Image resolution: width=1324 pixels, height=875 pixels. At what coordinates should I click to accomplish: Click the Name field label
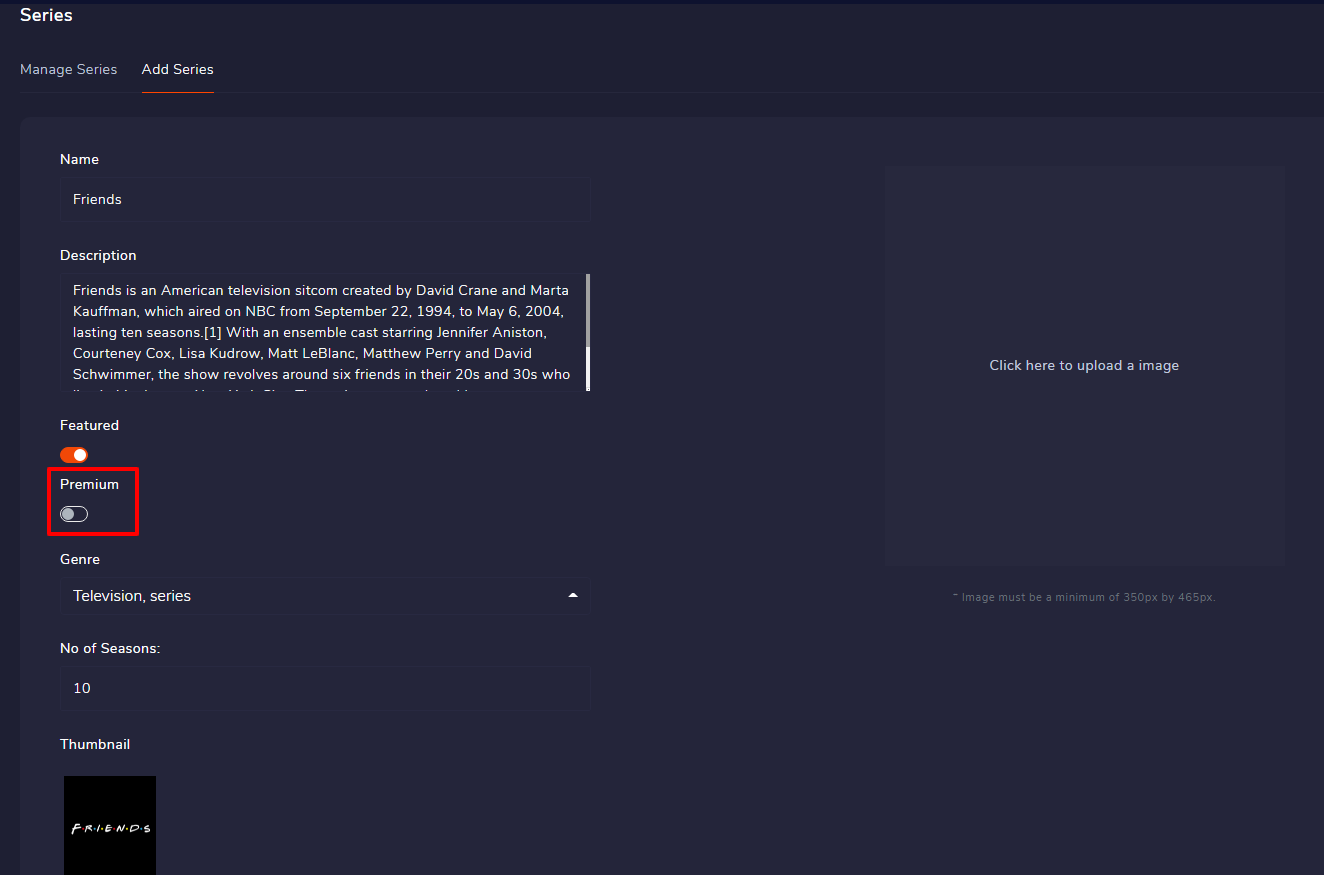coord(79,159)
